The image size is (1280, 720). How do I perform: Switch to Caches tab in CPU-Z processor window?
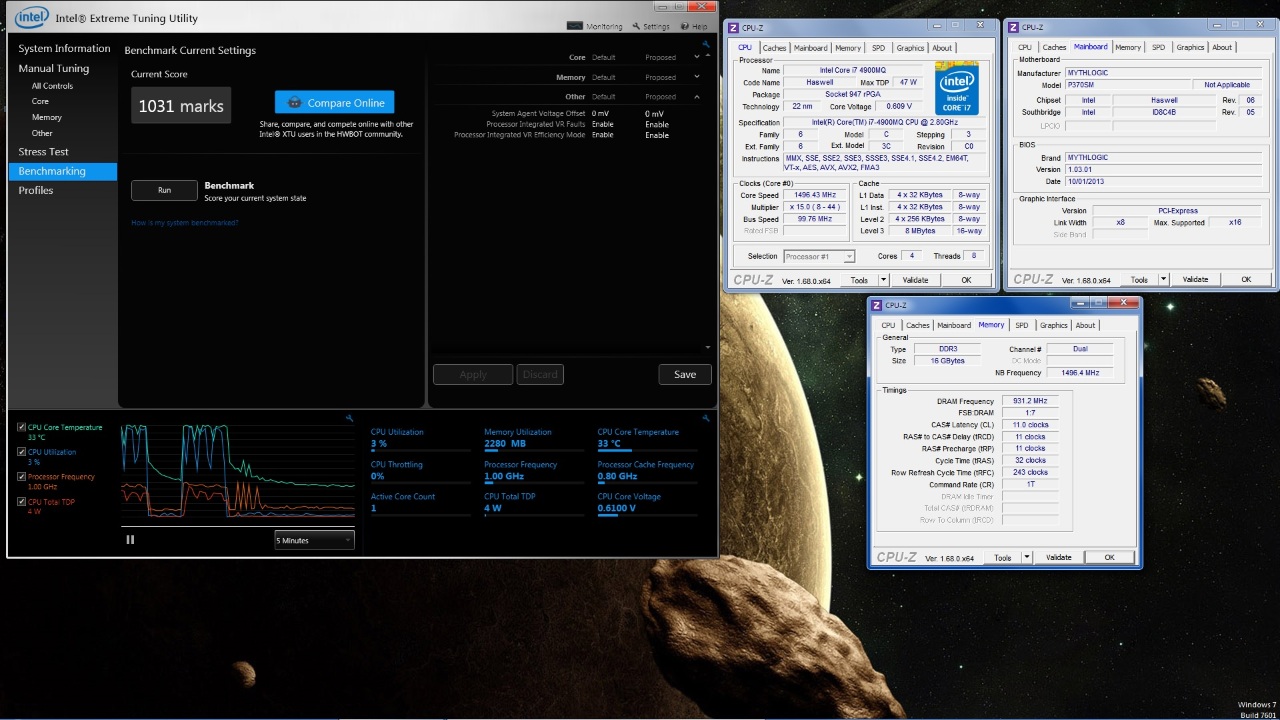tap(774, 48)
